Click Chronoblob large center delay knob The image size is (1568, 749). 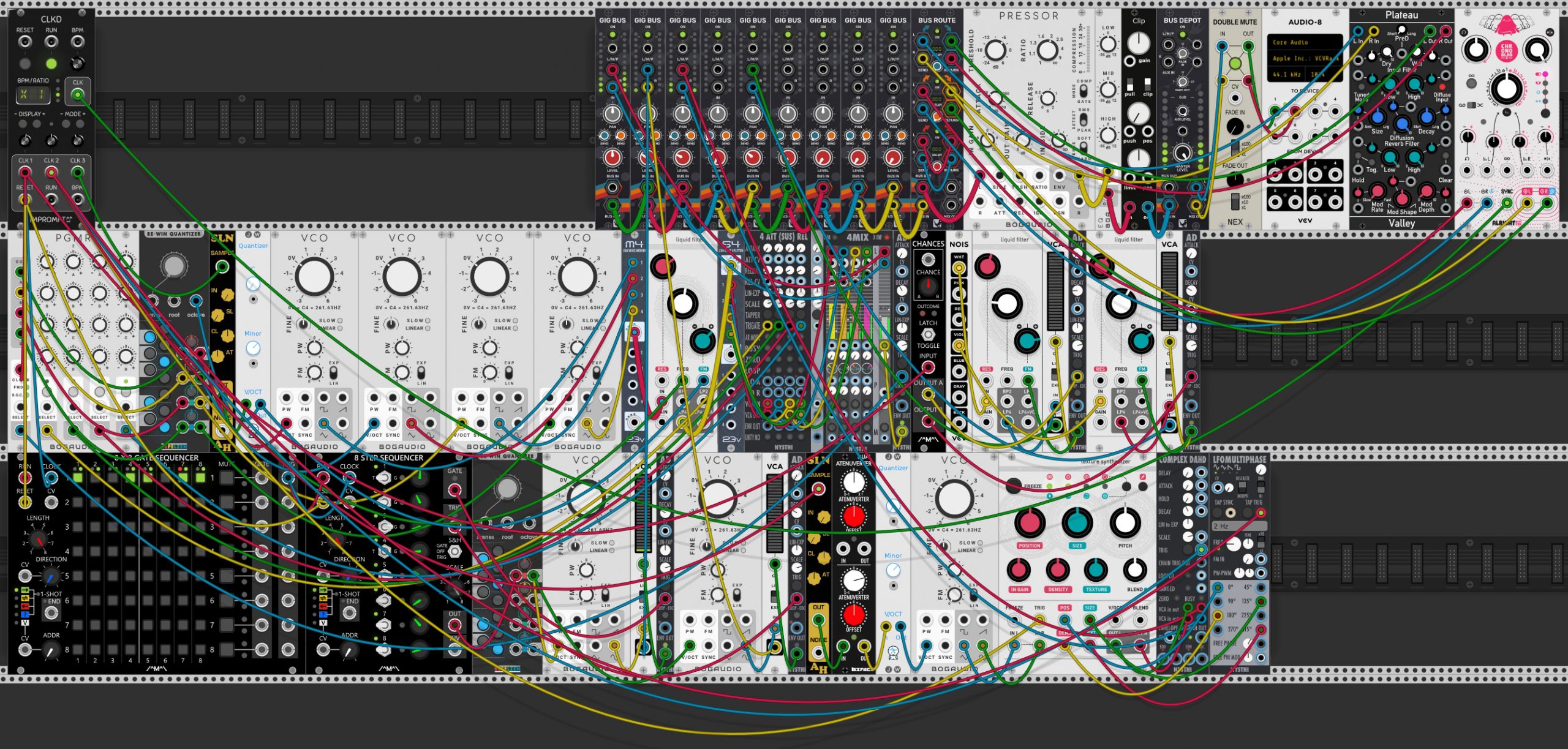click(1506, 89)
